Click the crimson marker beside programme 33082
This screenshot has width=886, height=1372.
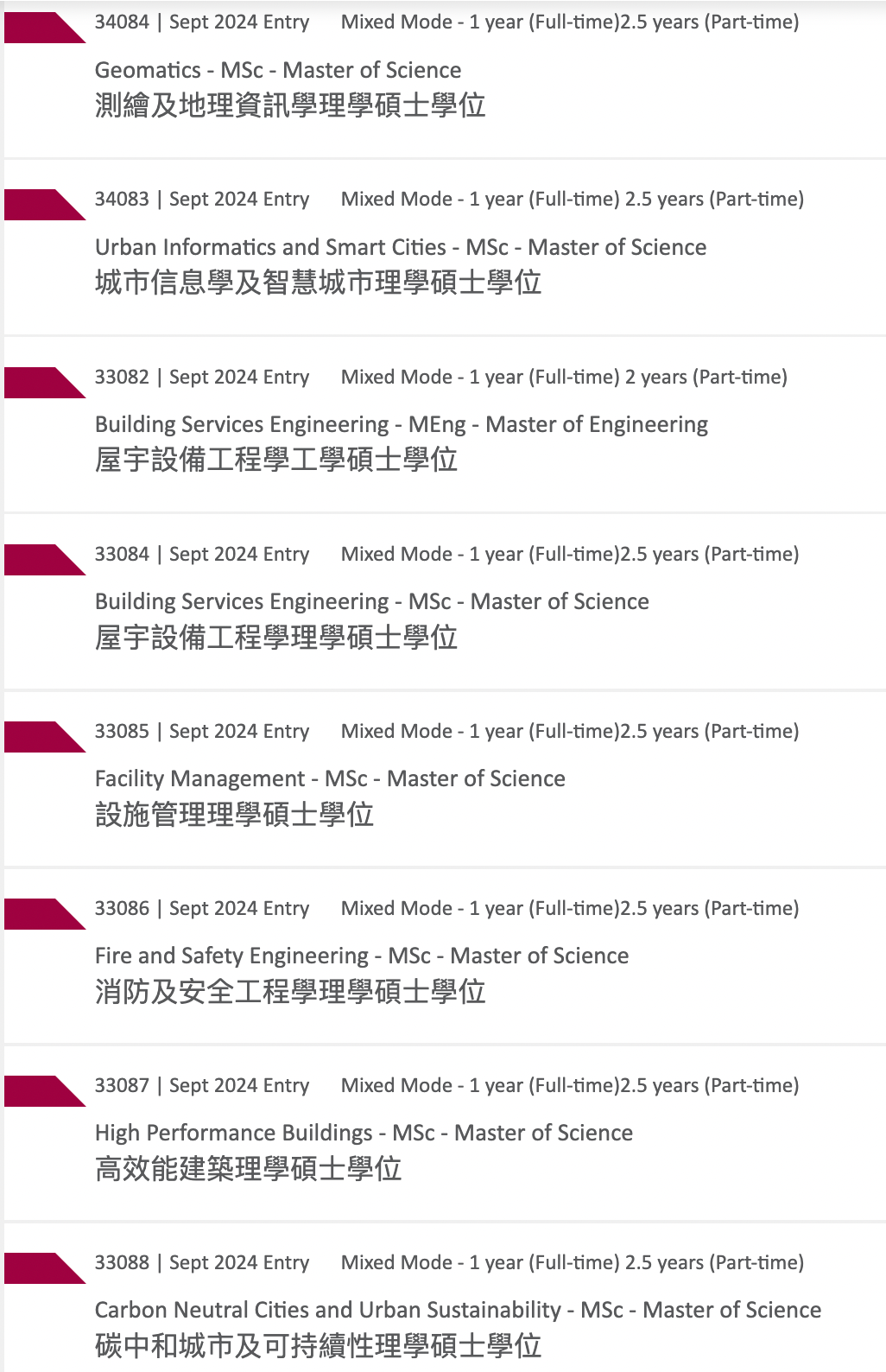[40, 382]
